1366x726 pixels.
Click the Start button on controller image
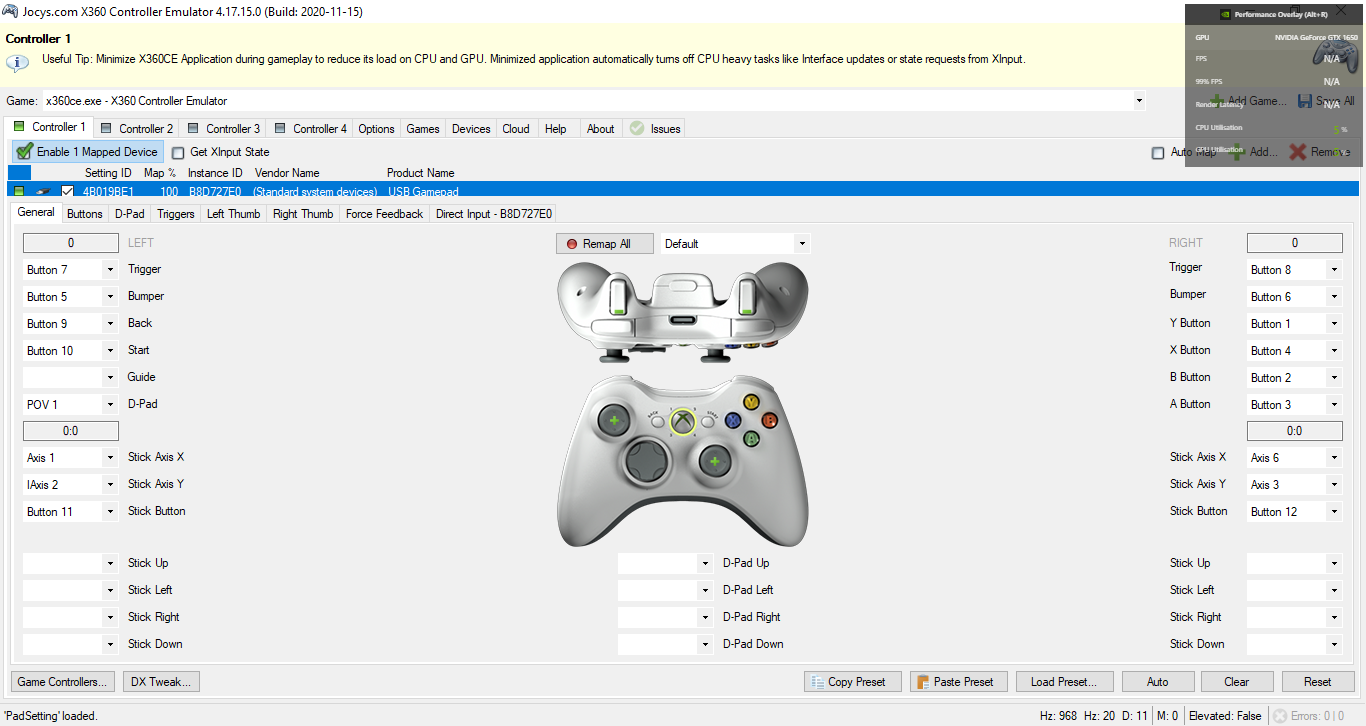pos(708,422)
